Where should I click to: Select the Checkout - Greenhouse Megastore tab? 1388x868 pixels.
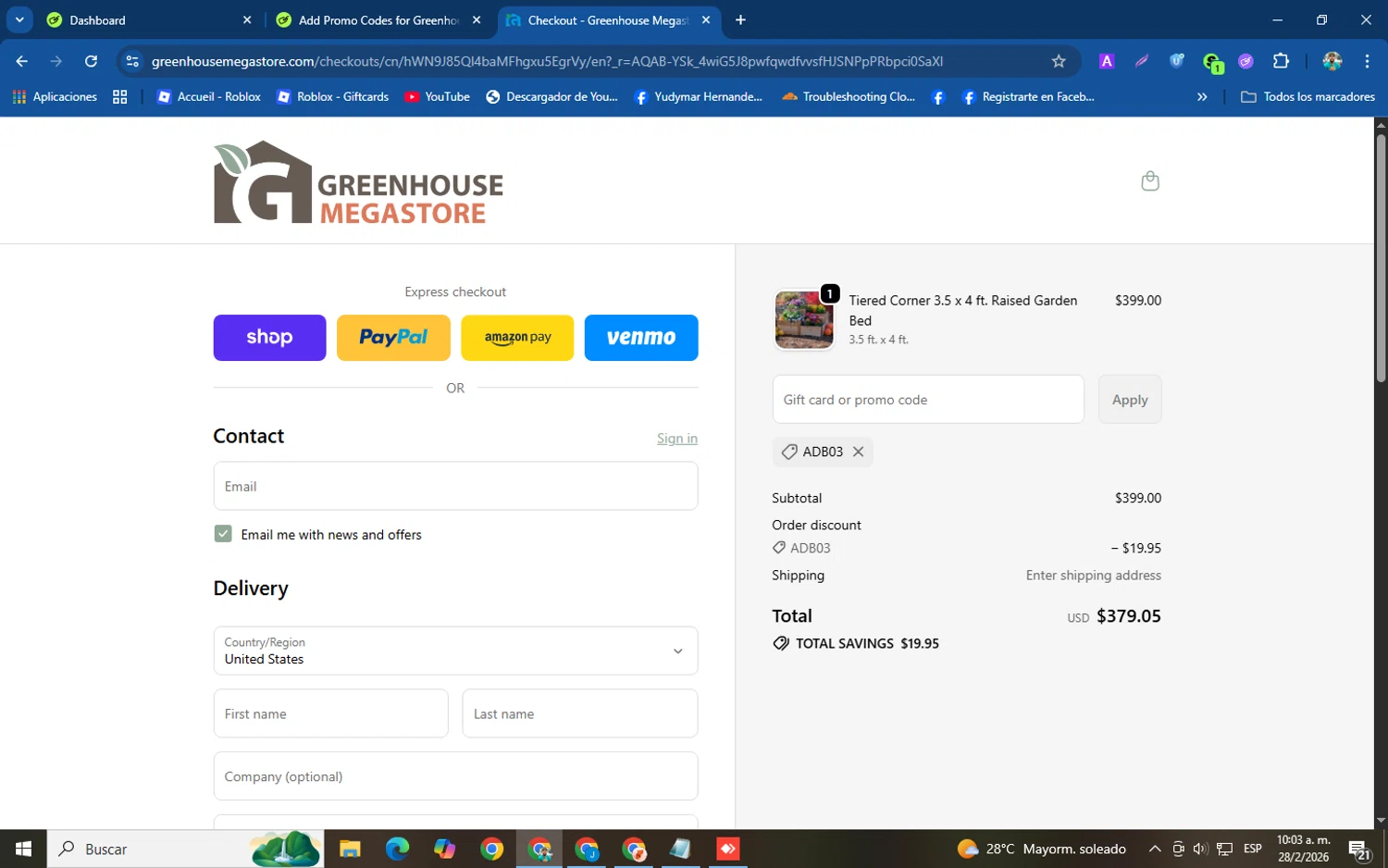click(600, 20)
